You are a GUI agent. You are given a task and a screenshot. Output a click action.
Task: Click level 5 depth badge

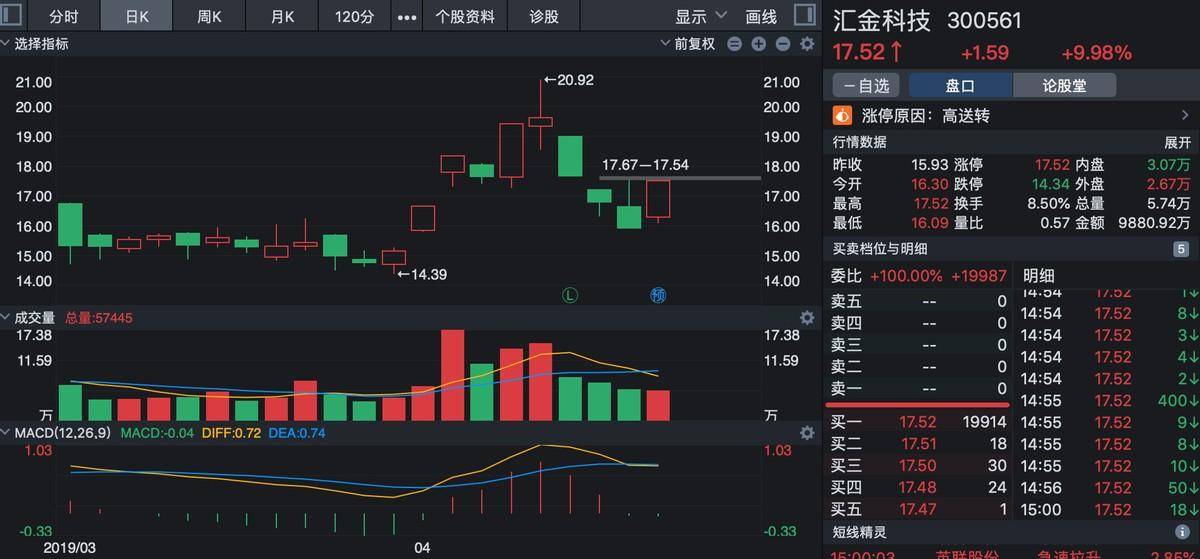tap(1181, 249)
